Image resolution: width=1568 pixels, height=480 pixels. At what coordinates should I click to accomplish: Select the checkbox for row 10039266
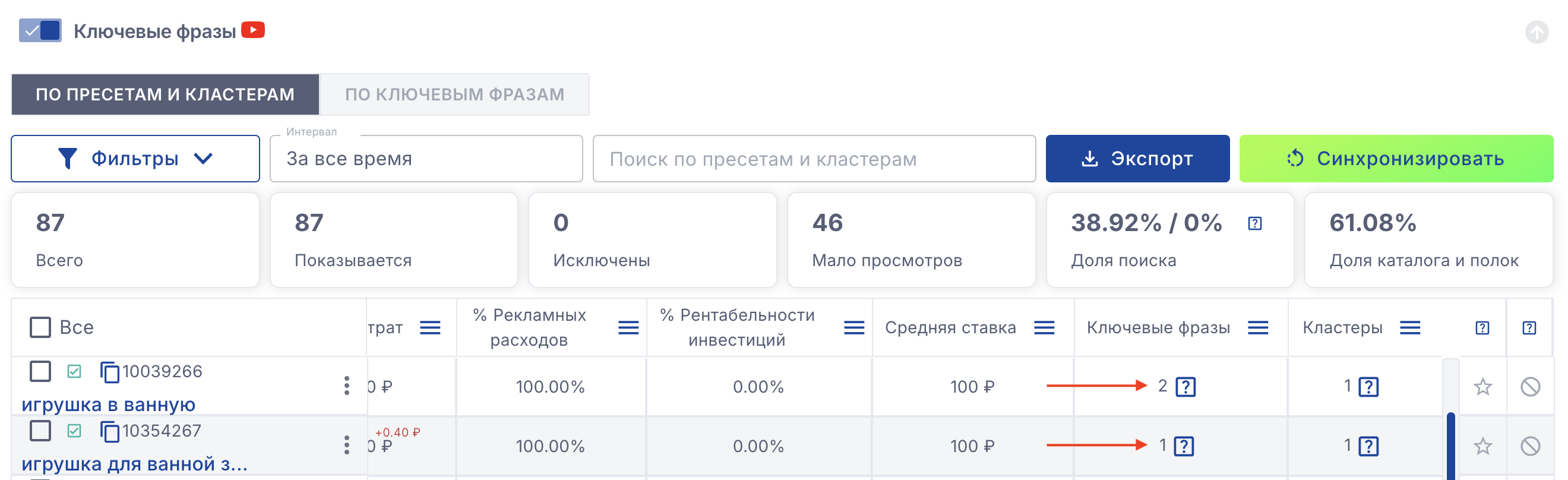point(40,371)
